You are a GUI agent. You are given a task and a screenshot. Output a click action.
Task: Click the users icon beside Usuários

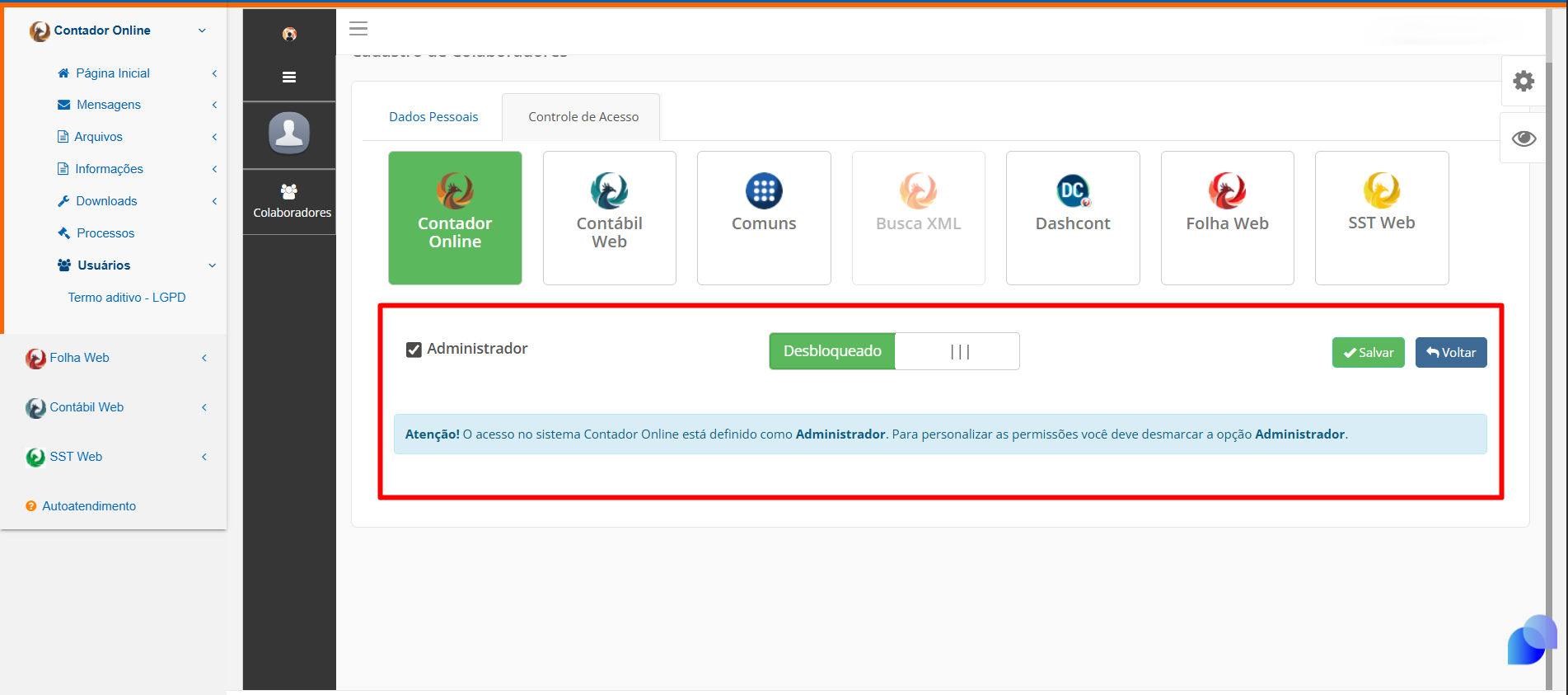pos(64,265)
